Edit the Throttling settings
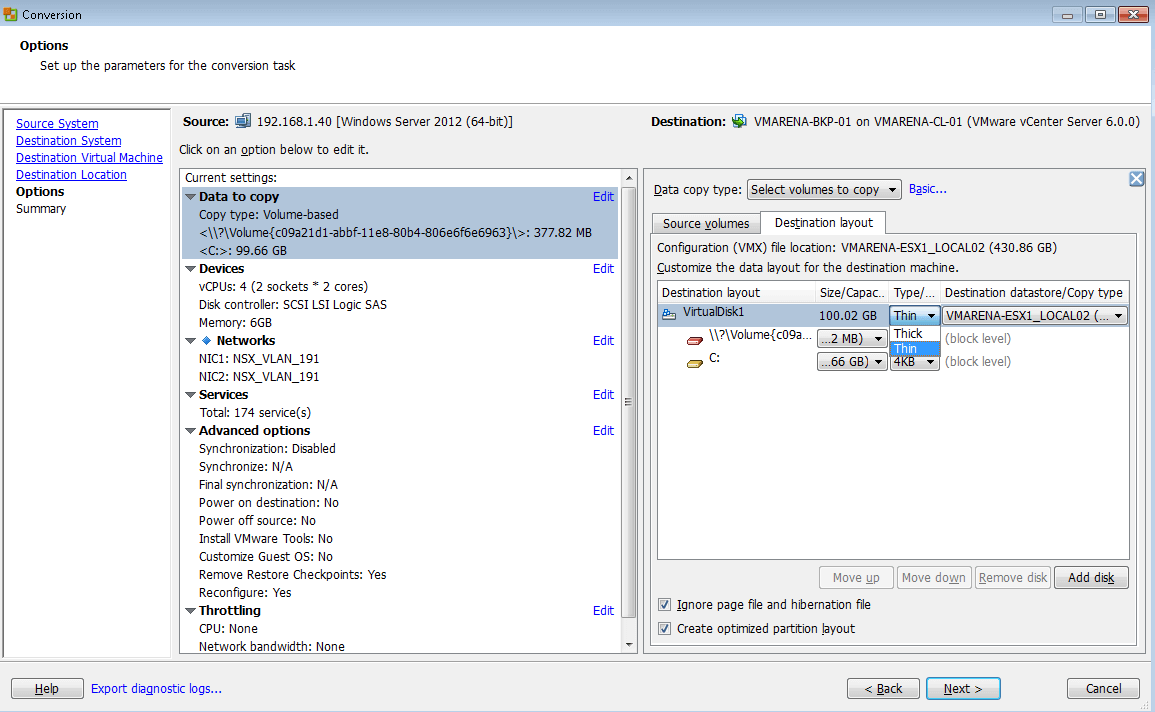This screenshot has height=712, width=1155. coord(603,610)
